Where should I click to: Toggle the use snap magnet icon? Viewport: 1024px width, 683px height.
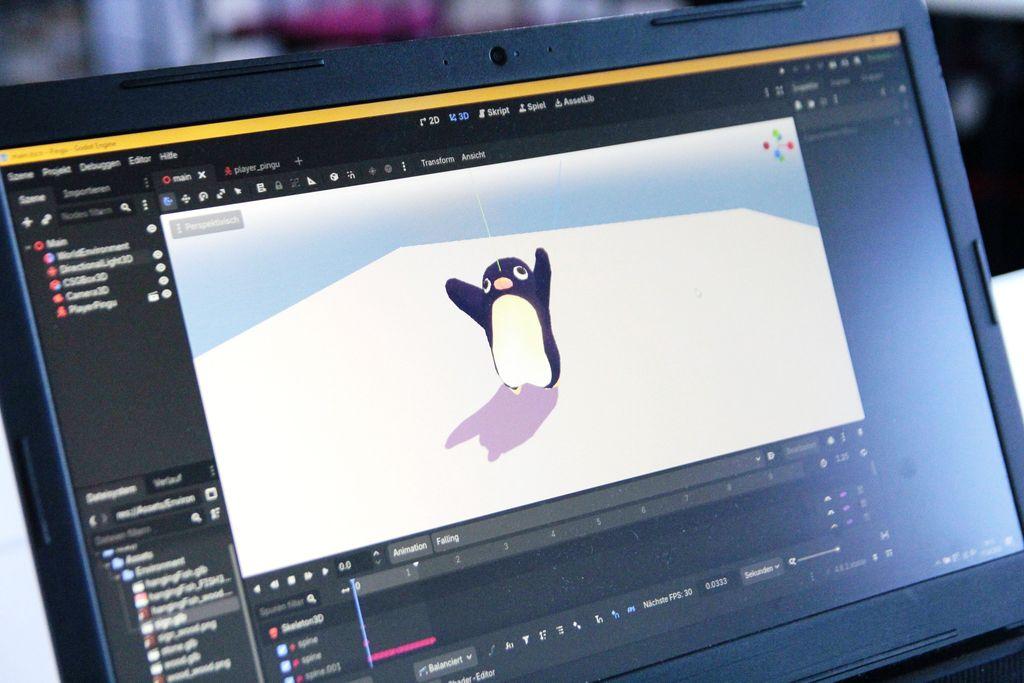(351, 175)
